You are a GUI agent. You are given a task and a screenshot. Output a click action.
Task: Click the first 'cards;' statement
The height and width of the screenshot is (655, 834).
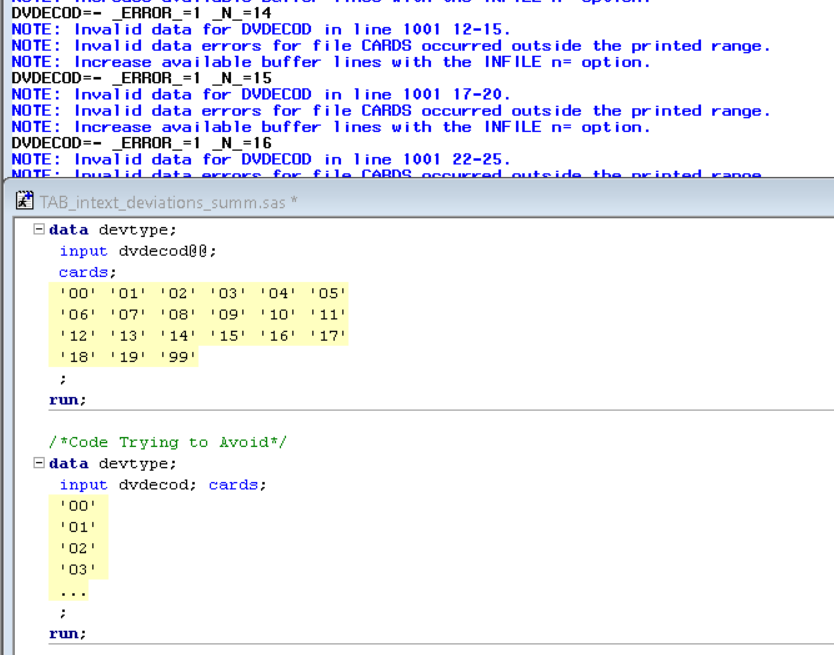click(87, 272)
